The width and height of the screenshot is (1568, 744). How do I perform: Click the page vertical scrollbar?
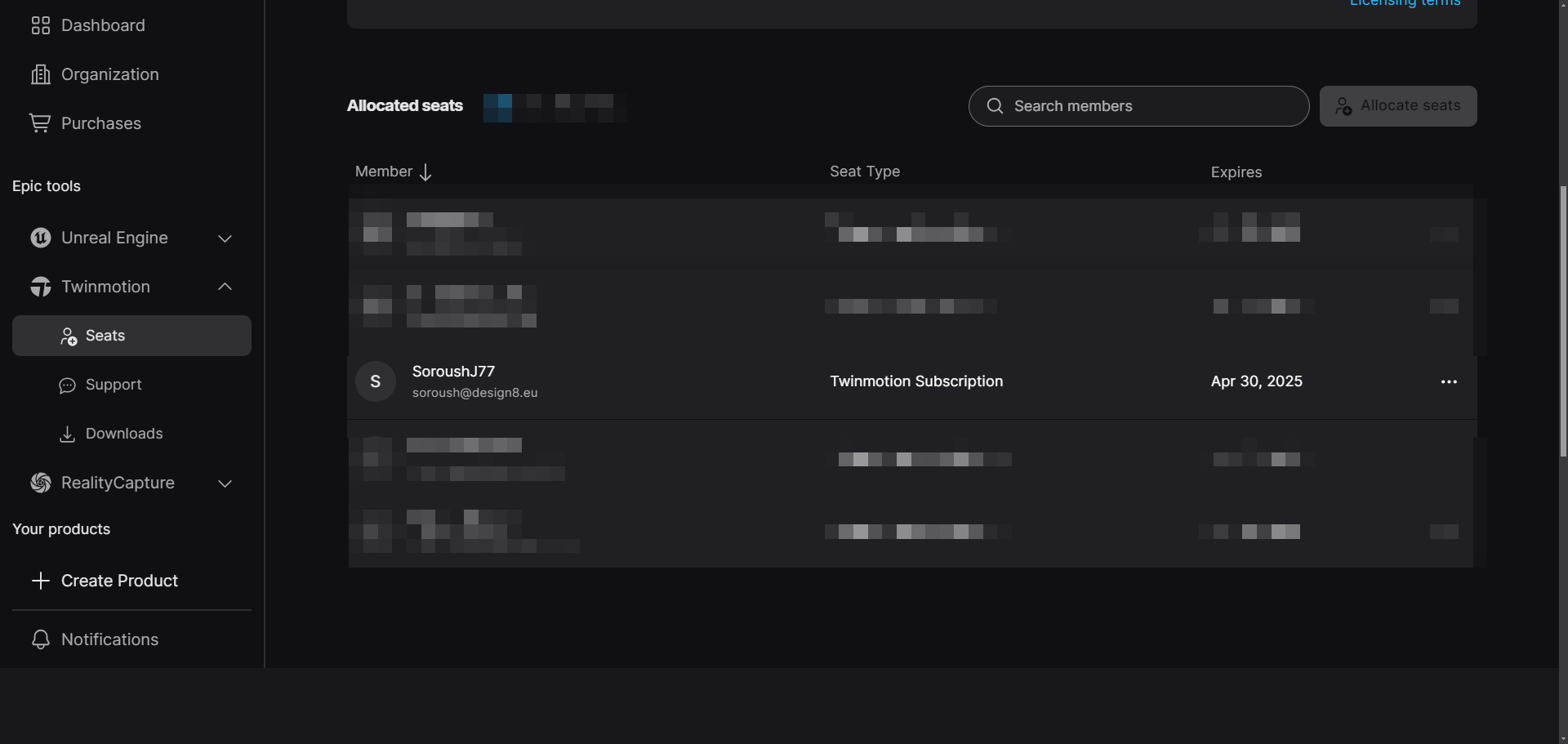click(1563, 322)
